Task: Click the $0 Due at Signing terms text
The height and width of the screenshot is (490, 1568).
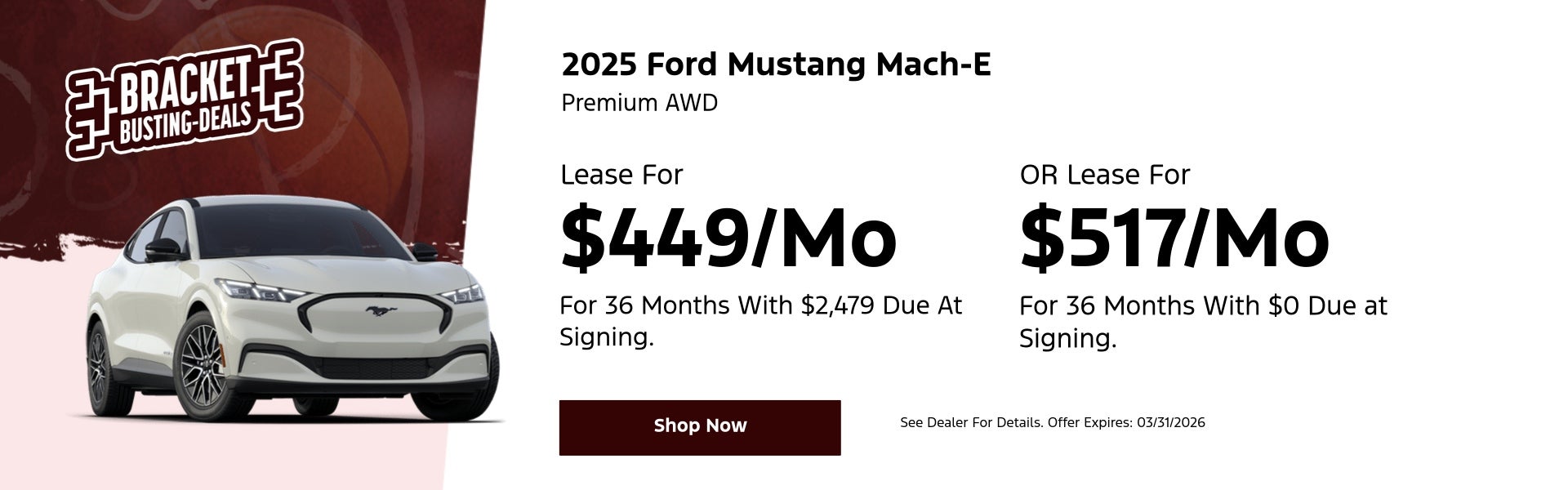Action: pos(1202,321)
